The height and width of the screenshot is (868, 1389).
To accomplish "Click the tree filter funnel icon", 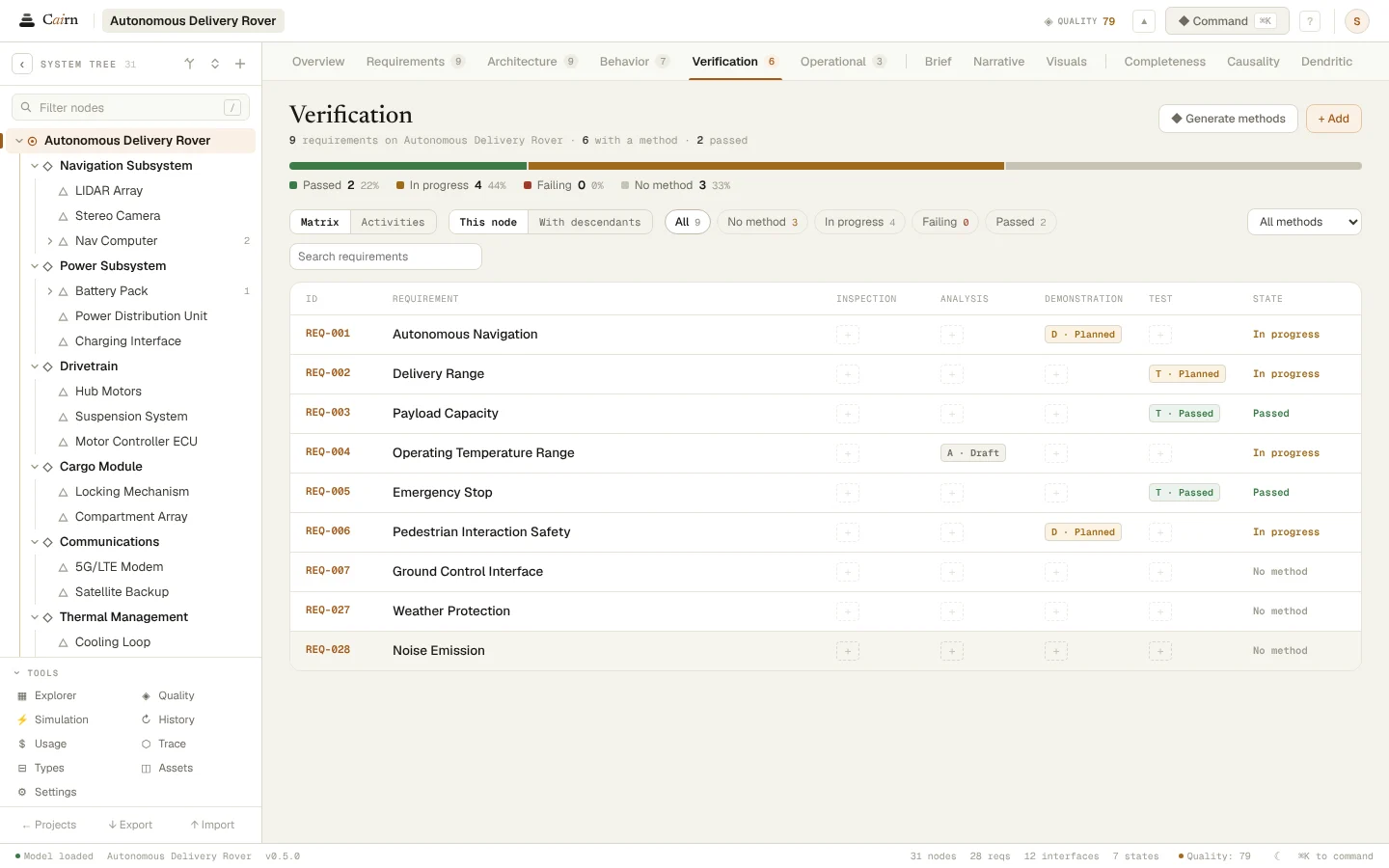I will [x=190, y=65].
